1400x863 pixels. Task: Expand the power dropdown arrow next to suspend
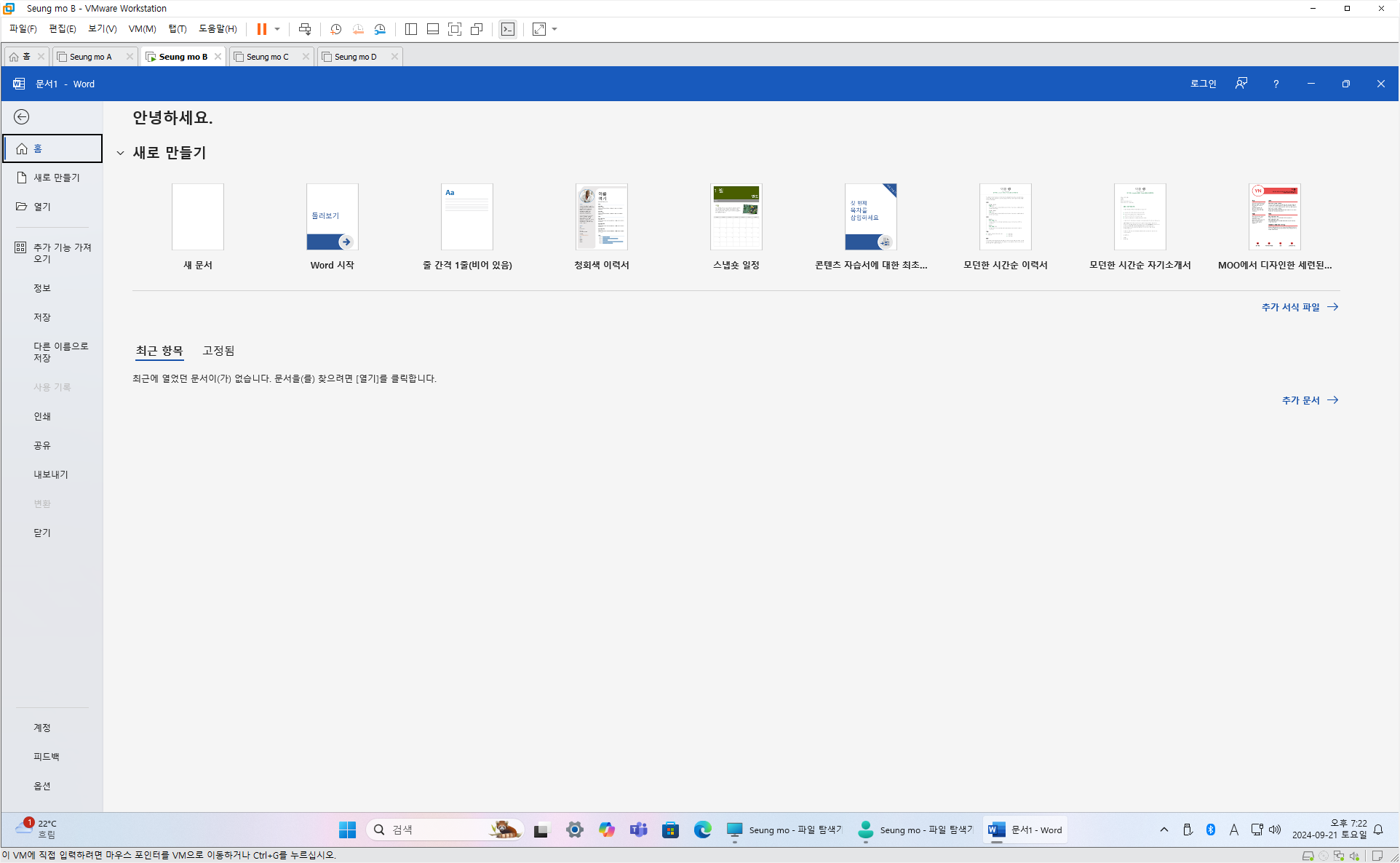[277, 29]
